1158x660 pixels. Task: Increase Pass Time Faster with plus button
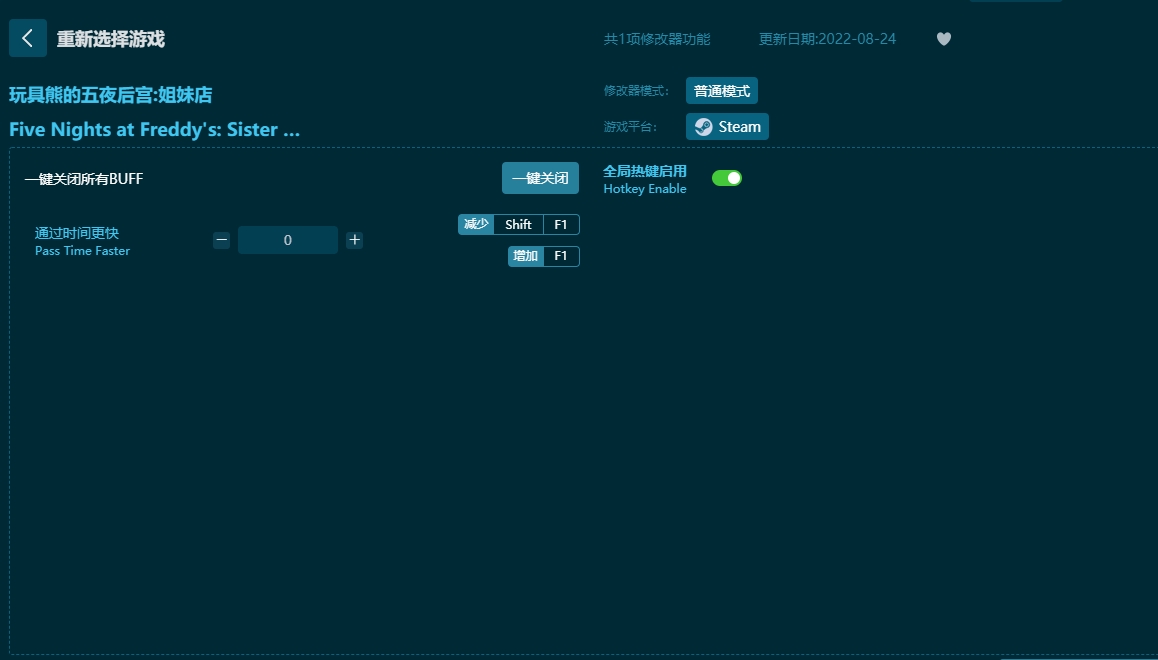354,240
